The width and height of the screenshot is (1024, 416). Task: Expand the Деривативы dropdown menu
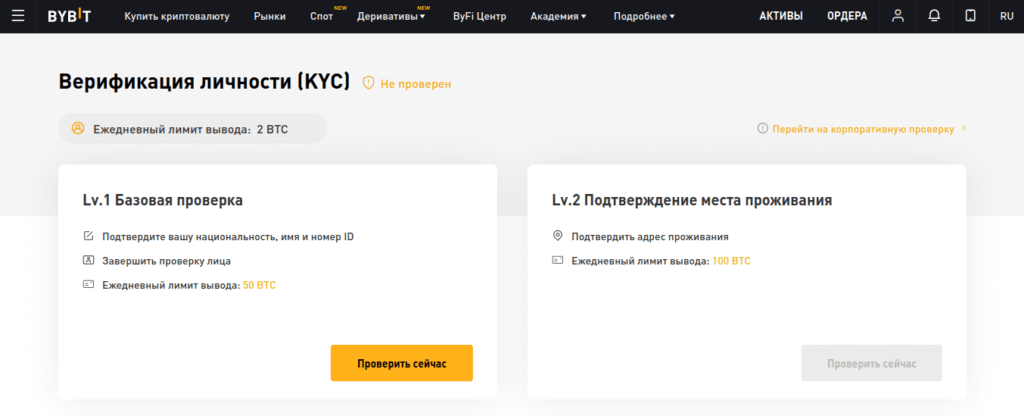point(394,17)
